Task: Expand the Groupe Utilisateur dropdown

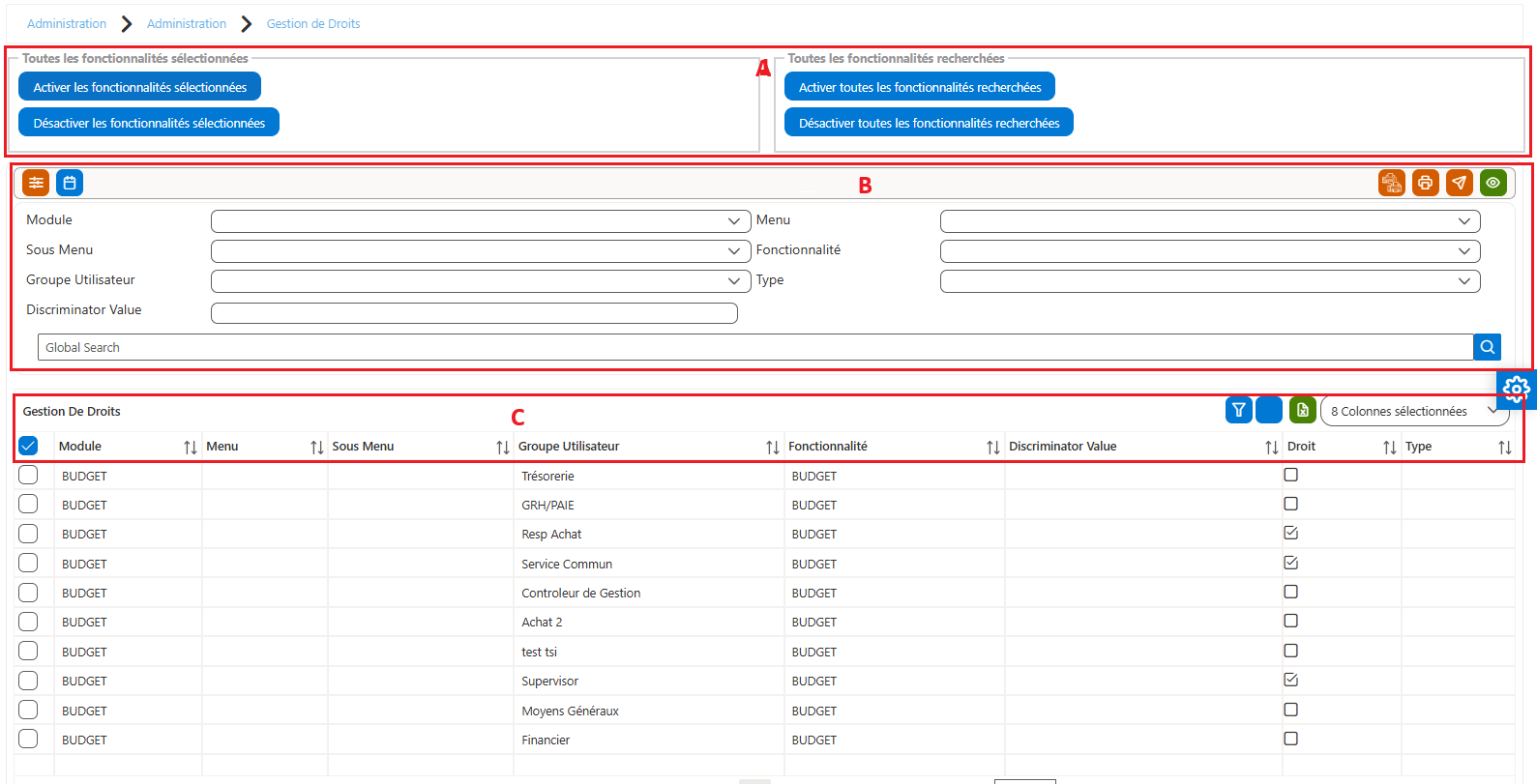Action: point(481,281)
